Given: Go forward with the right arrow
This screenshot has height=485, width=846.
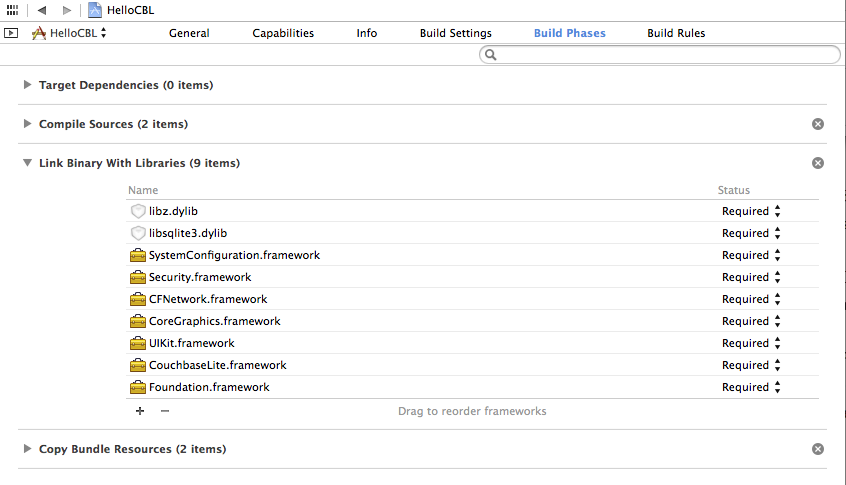Looking at the screenshot, I should coord(66,10).
